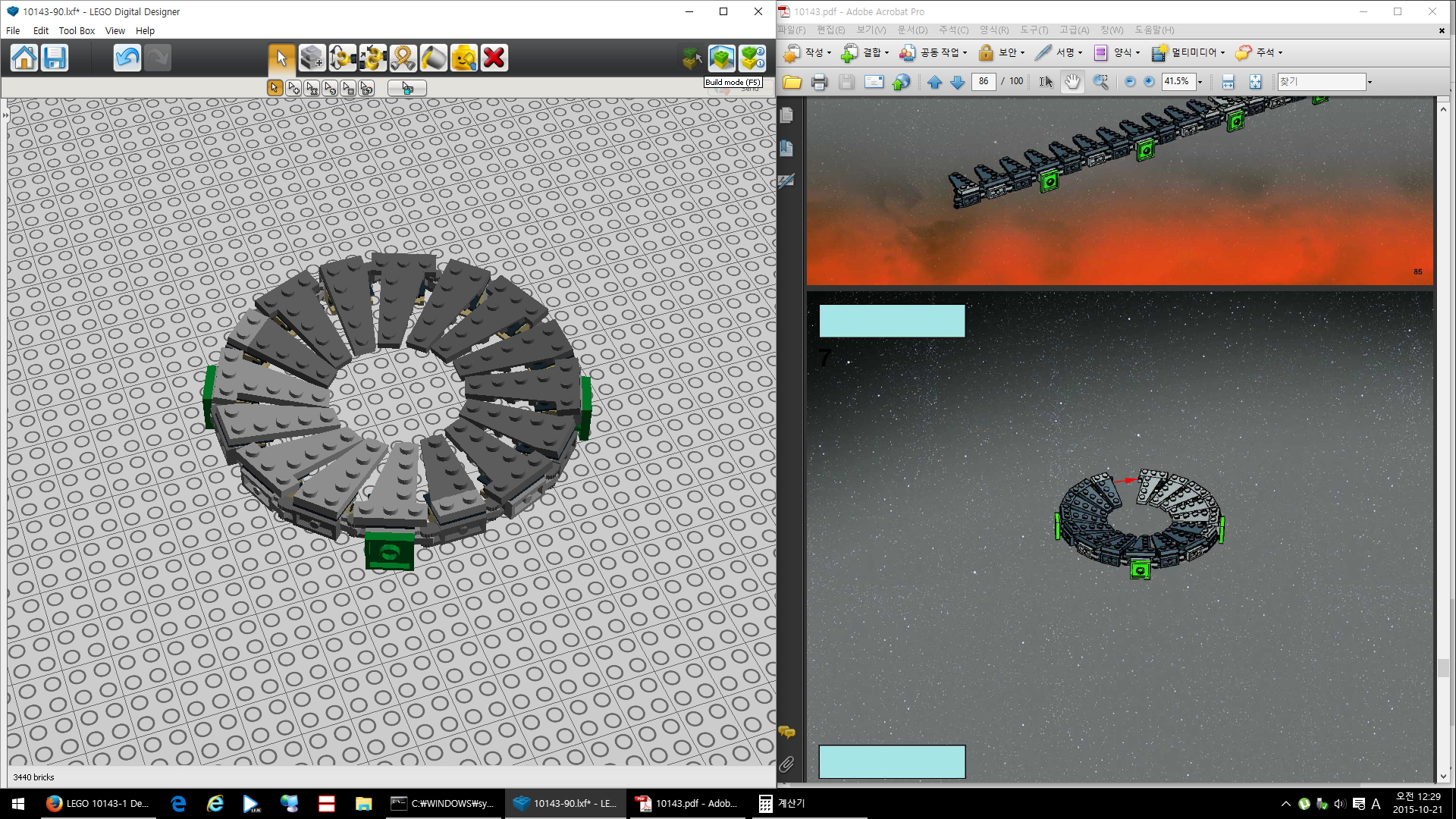Click the Save disk icon in LEGO Designer
Image resolution: width=1456 pixels, height=819 pixels.
[x=55, y=58]
